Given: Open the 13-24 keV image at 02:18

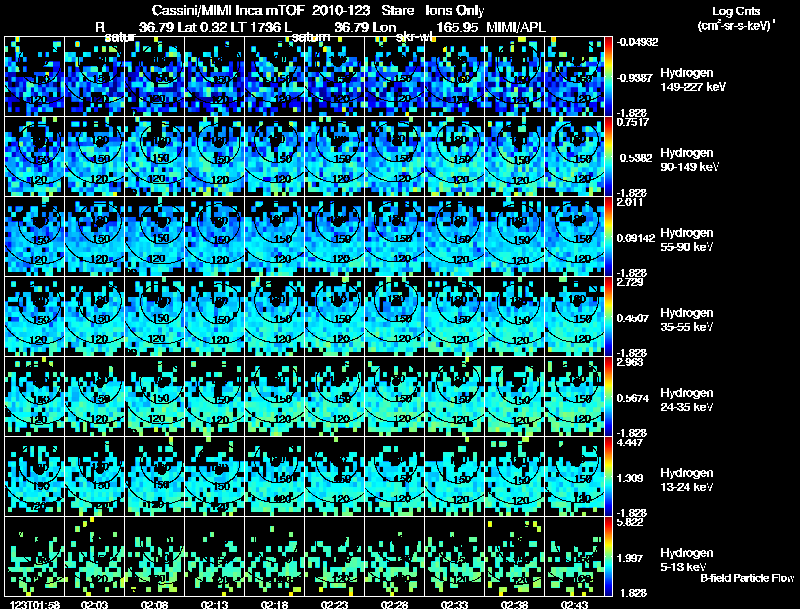Looking at the screenshot, I should pos(274,476).
